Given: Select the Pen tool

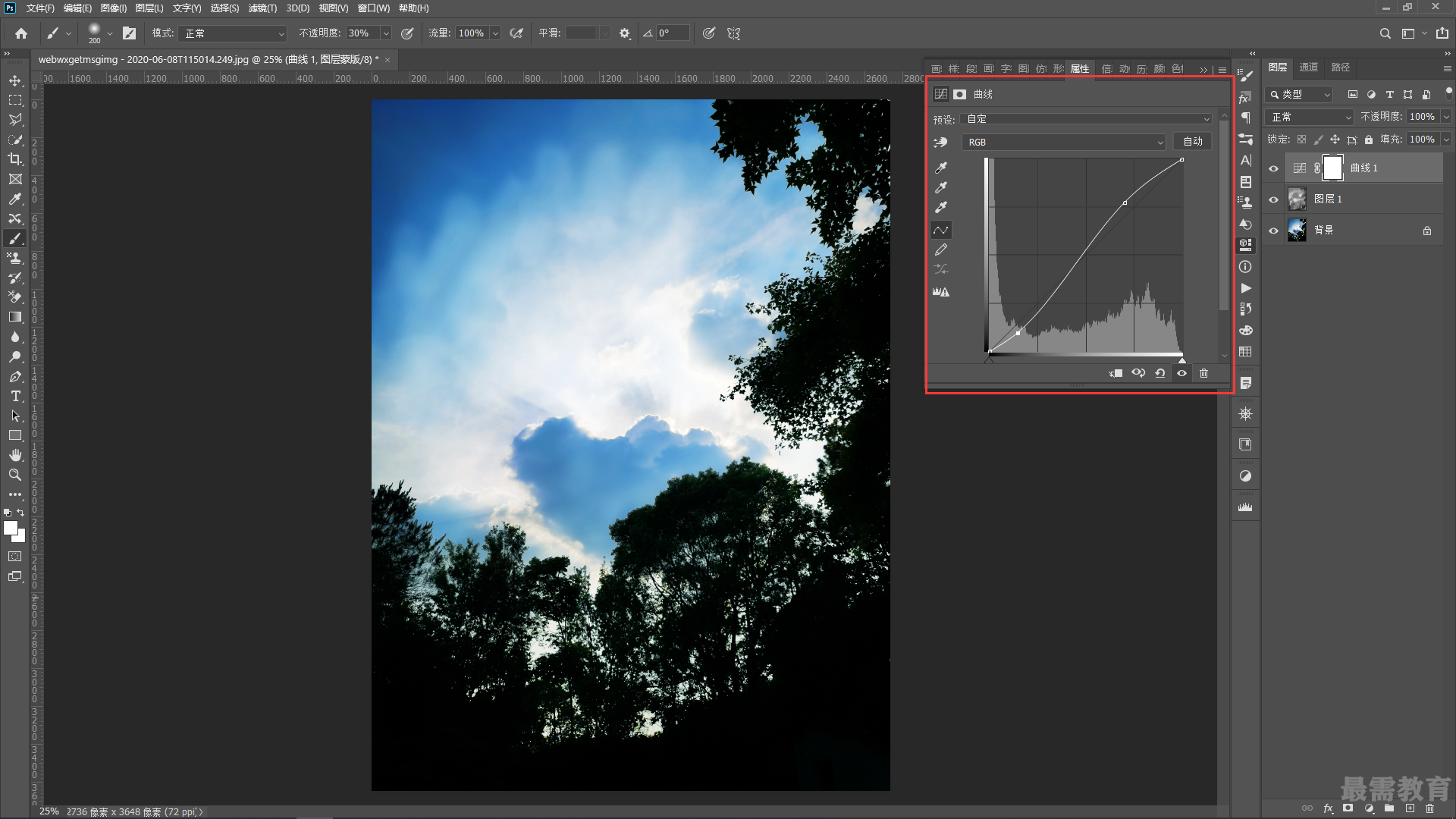Looking at the screenshot, I should pyautogui.click(x=15, y=376).
